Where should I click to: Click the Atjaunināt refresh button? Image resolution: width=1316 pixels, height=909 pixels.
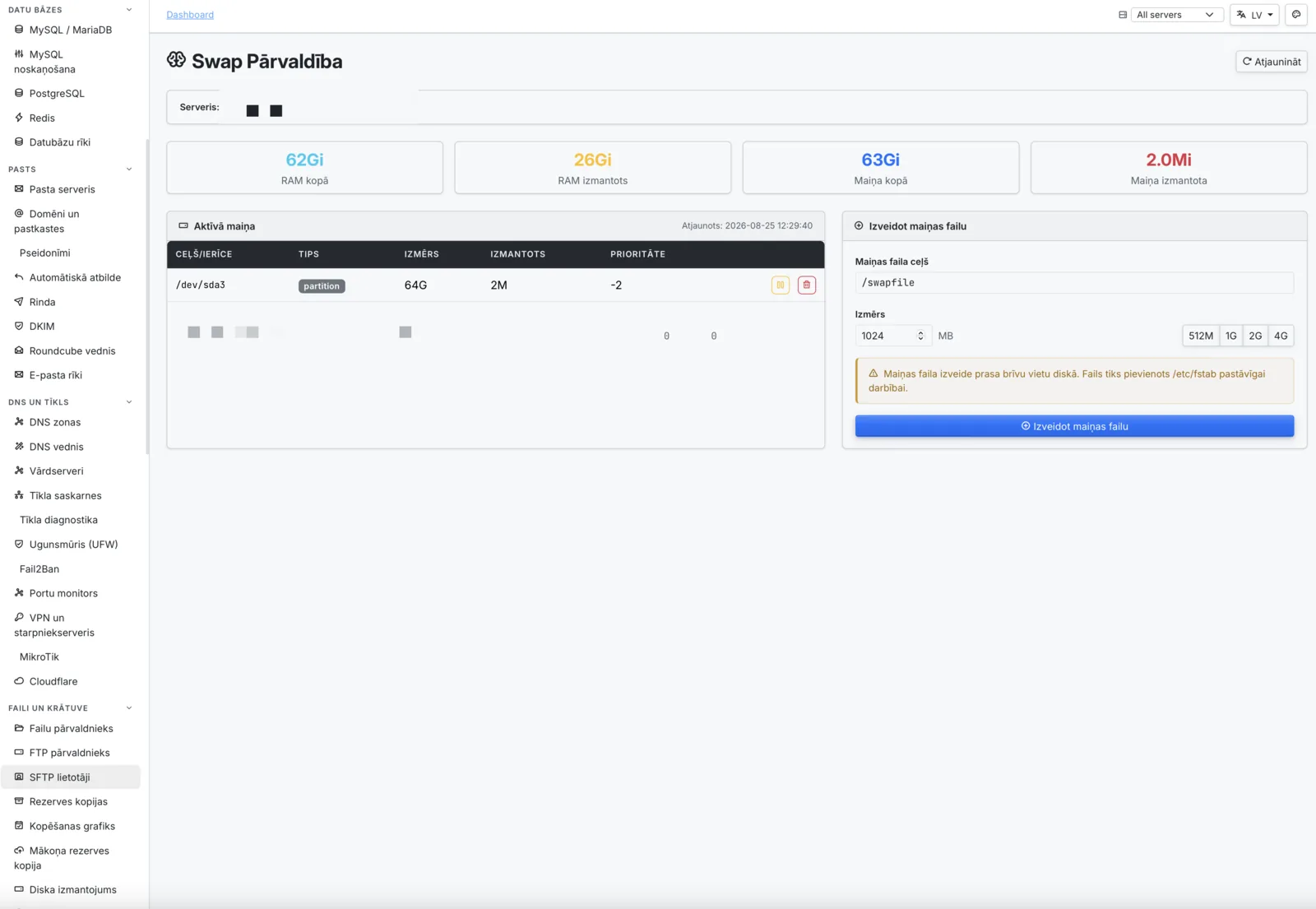[x=1272, y=62]
